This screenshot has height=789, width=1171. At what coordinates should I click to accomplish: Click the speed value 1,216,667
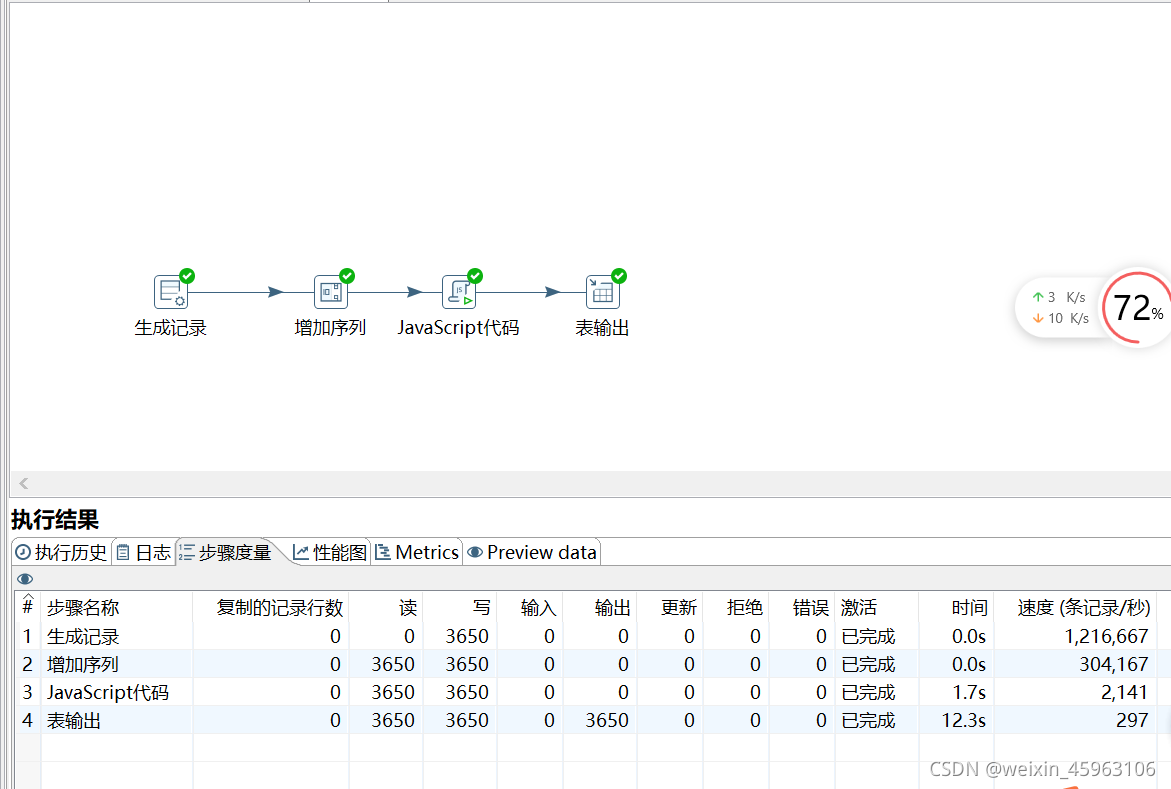tap(1106, 637)
